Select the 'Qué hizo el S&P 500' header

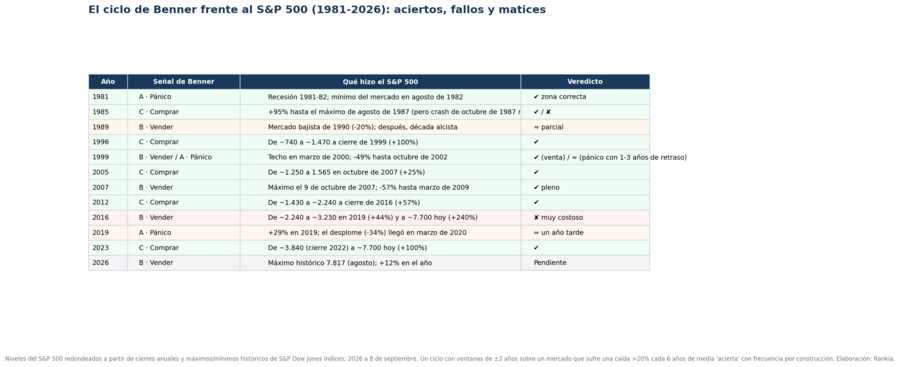pyautogui.click(x=380, y=82)
